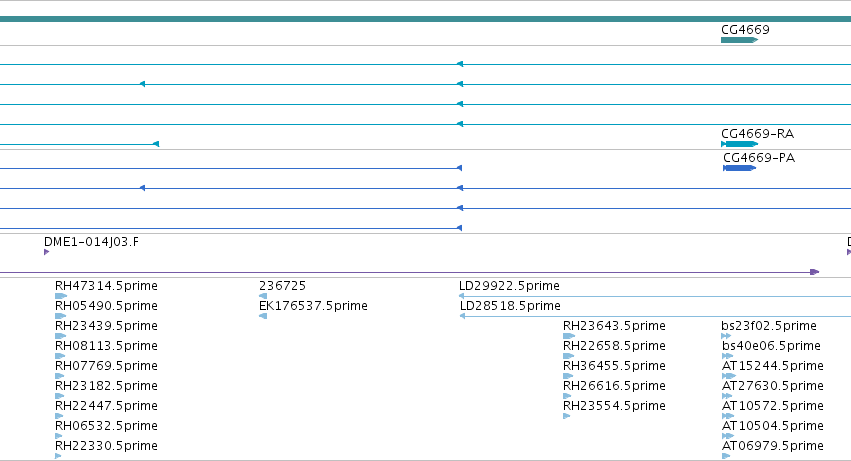Open the RH22330.5prime EST label
The height and width of the screenshot is (461, 851).
point(106,446)
